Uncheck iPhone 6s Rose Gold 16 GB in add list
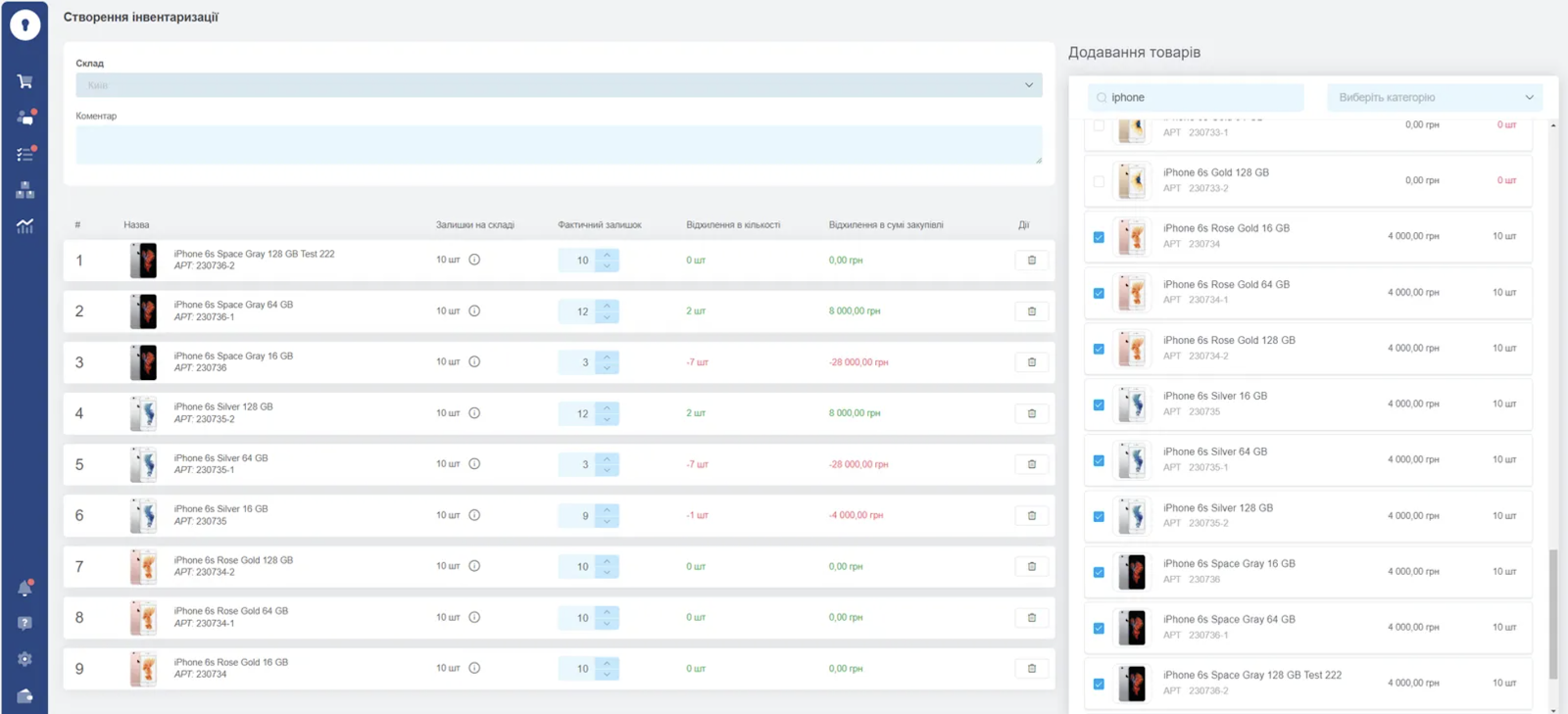1568x714 pixels. tap(1099, 237)
